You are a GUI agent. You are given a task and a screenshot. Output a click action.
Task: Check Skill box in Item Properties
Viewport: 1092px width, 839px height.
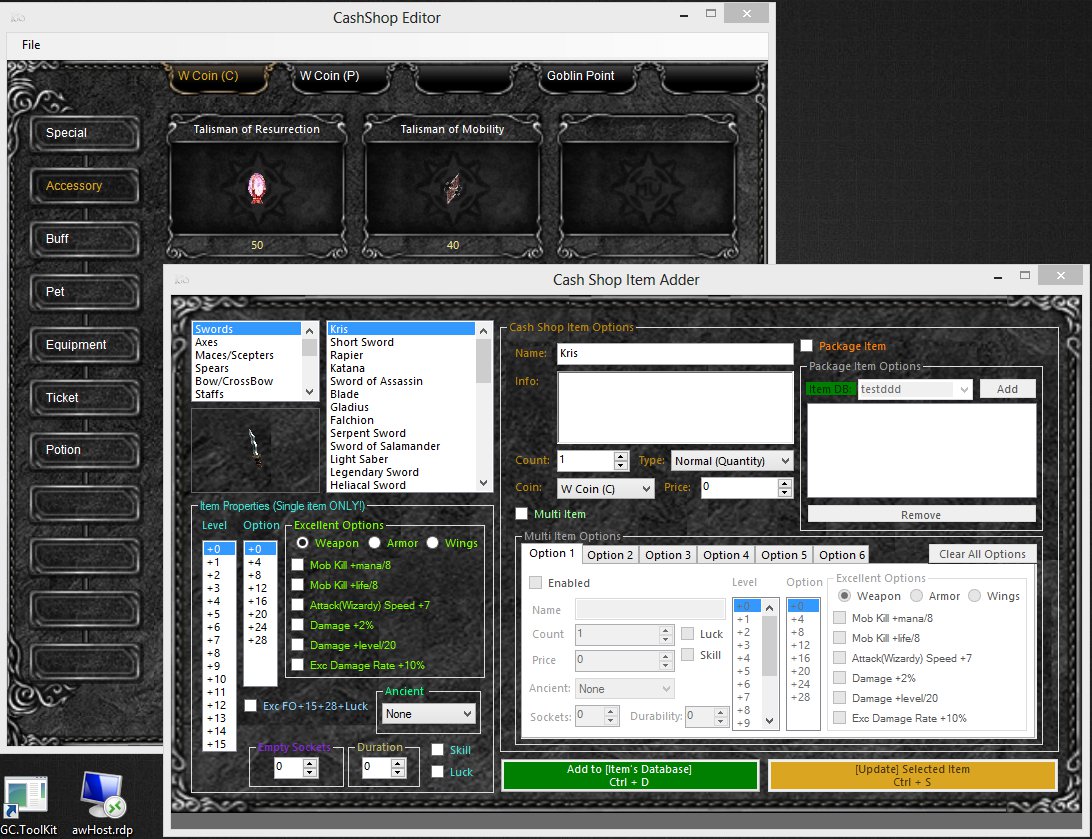(437, 750)
